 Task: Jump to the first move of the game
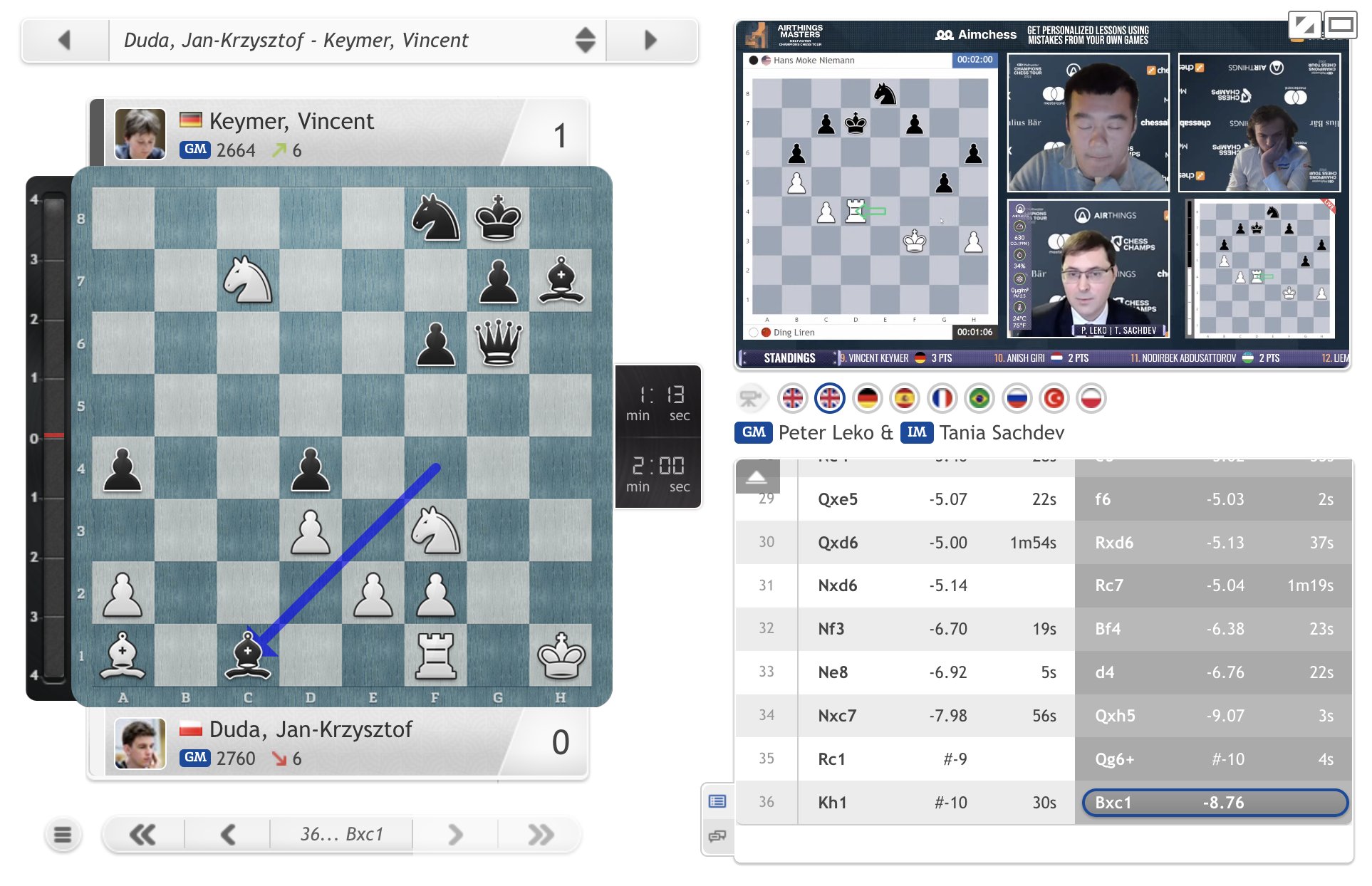click(142, 834)
